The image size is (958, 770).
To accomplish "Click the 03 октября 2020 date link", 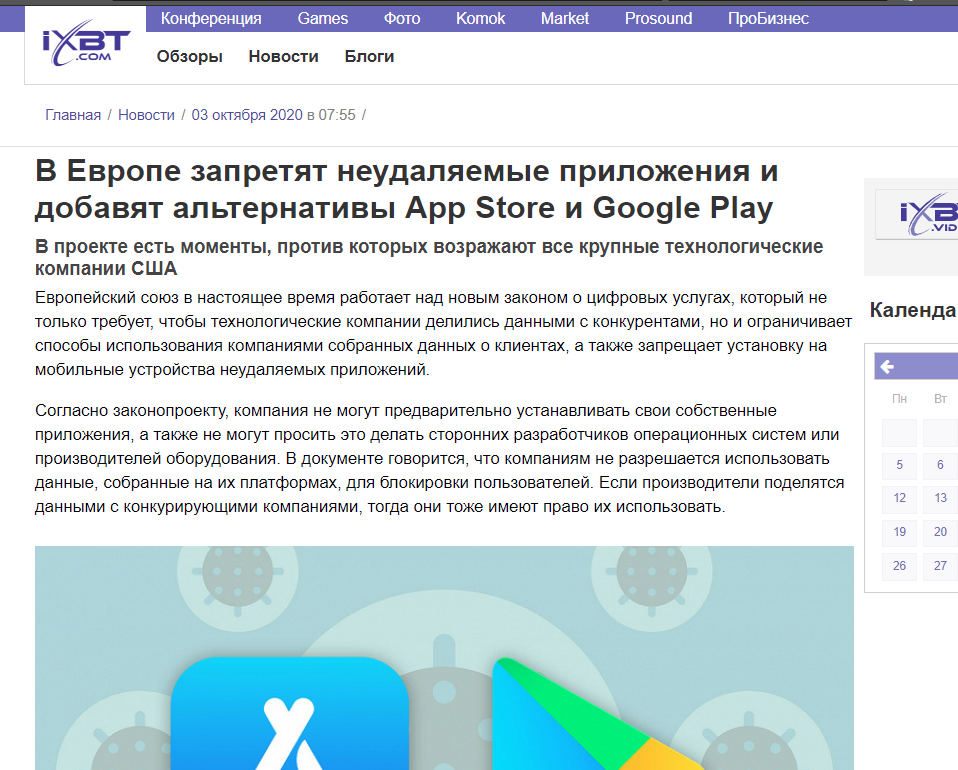I will 247,115.
